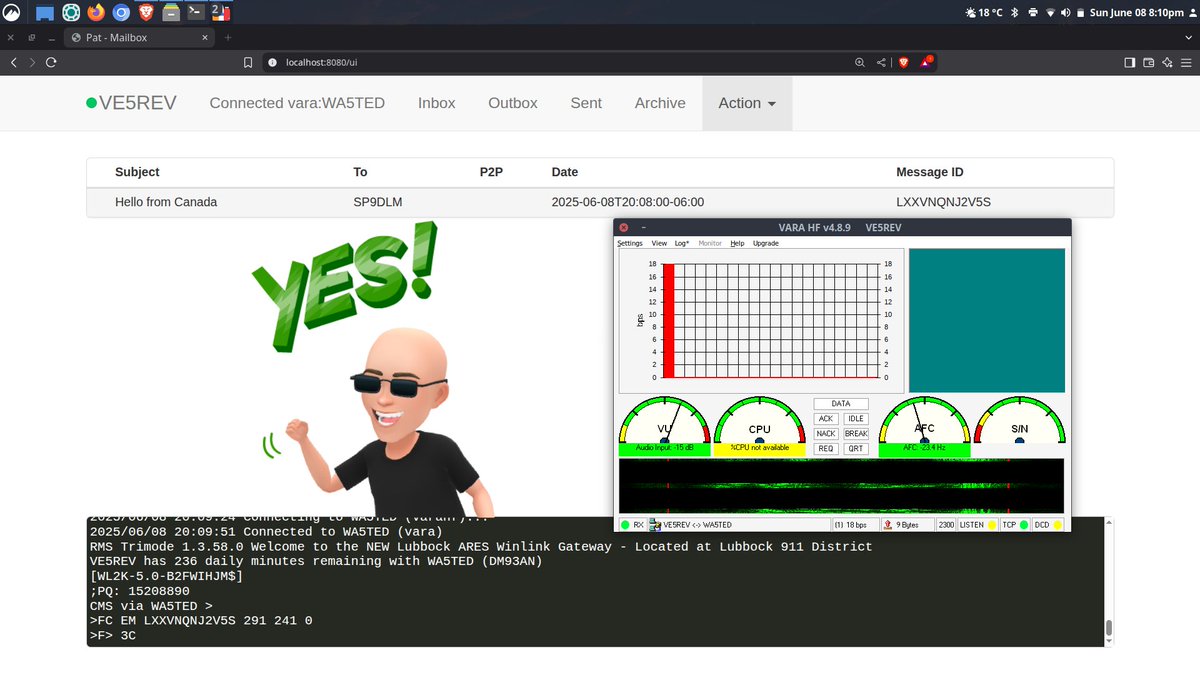Open the Upgrade menu in VARA HF
Viewport: 1200px width, 675px height.
[765, 243]
